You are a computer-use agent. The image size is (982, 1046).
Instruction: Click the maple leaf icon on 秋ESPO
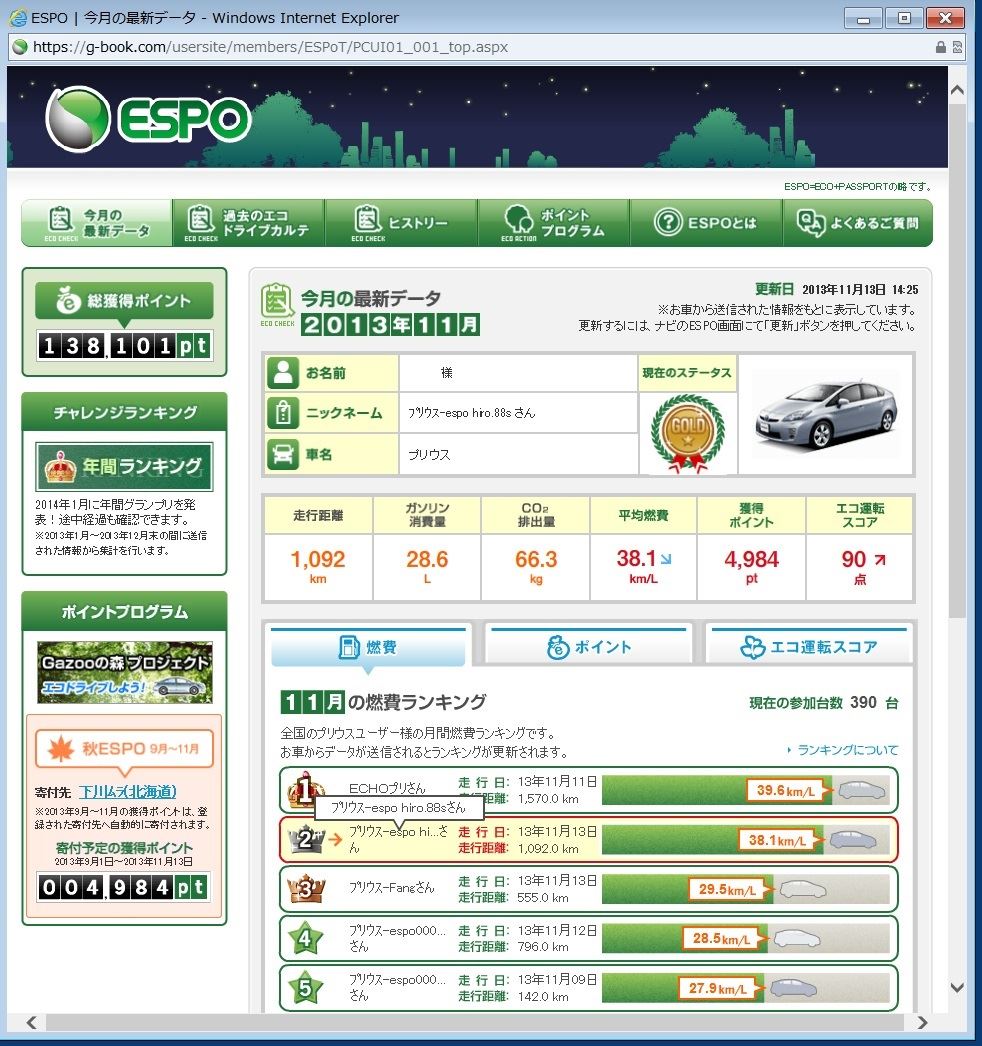coord(61,748)
